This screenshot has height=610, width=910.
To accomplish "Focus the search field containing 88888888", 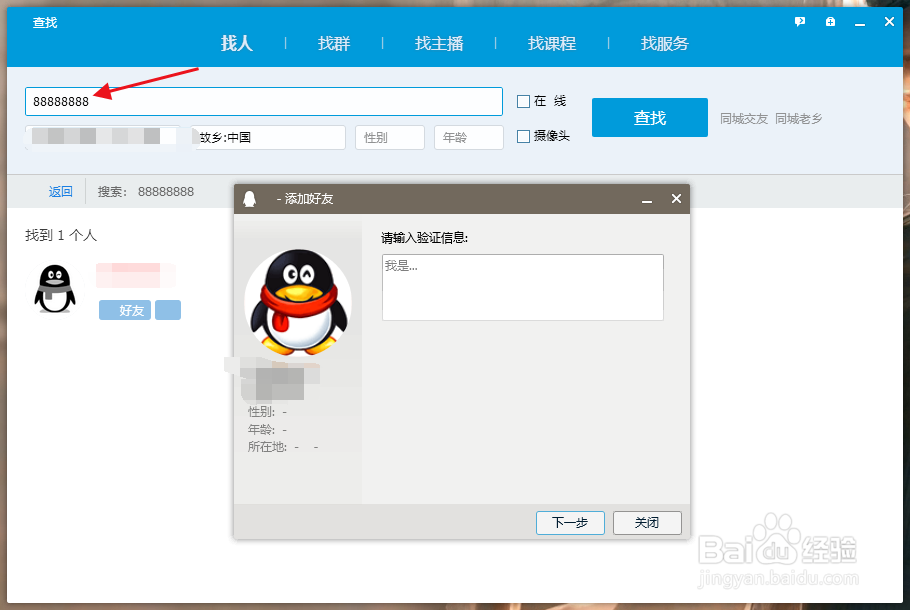I will point(263,102).
